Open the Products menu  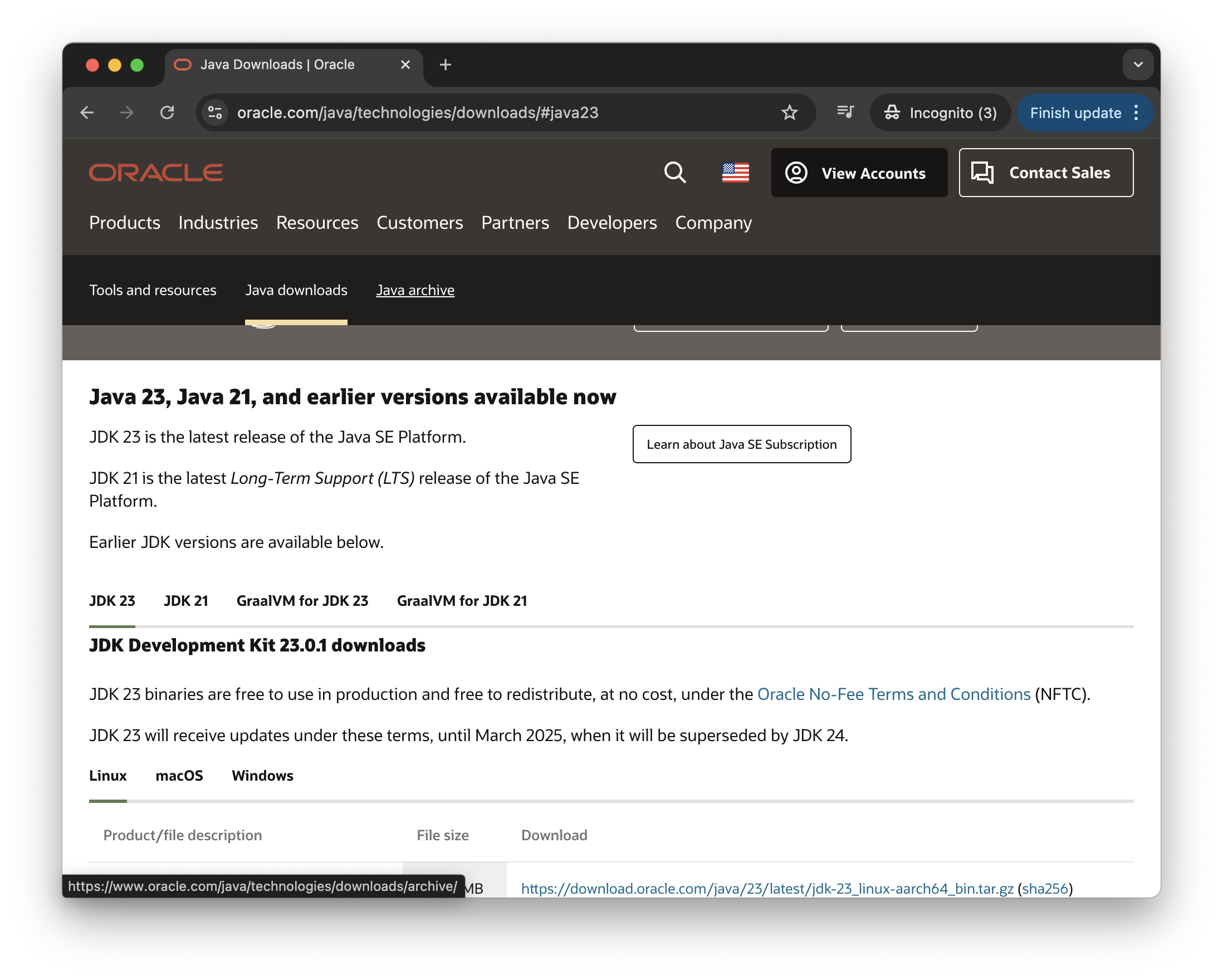point(125,222)
